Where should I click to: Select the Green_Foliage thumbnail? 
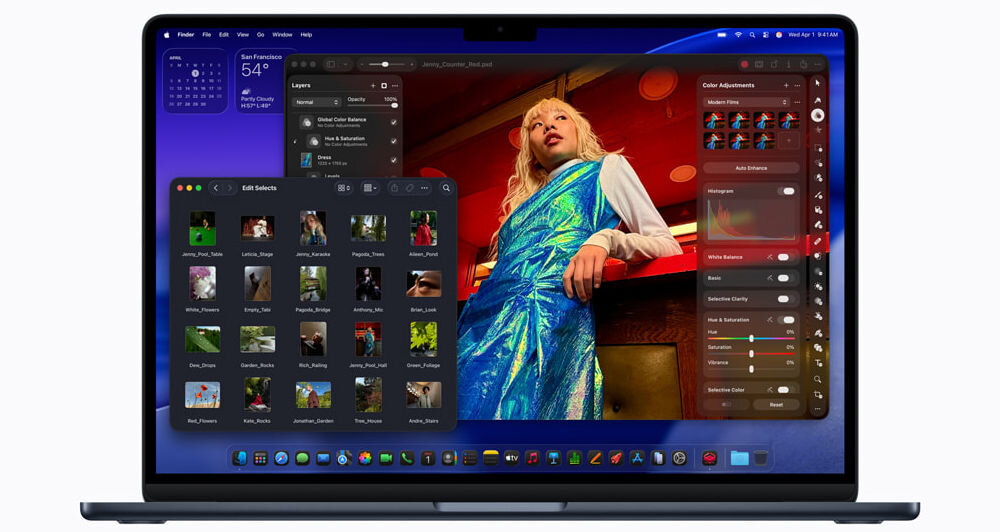click(x=423, y=339)
